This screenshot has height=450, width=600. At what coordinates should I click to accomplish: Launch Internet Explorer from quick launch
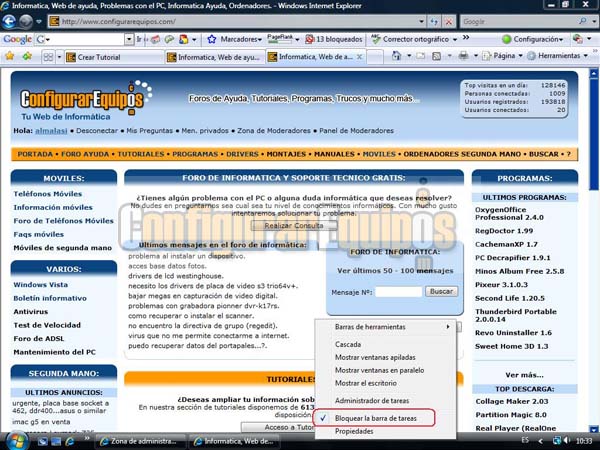(x=70, y=442)
